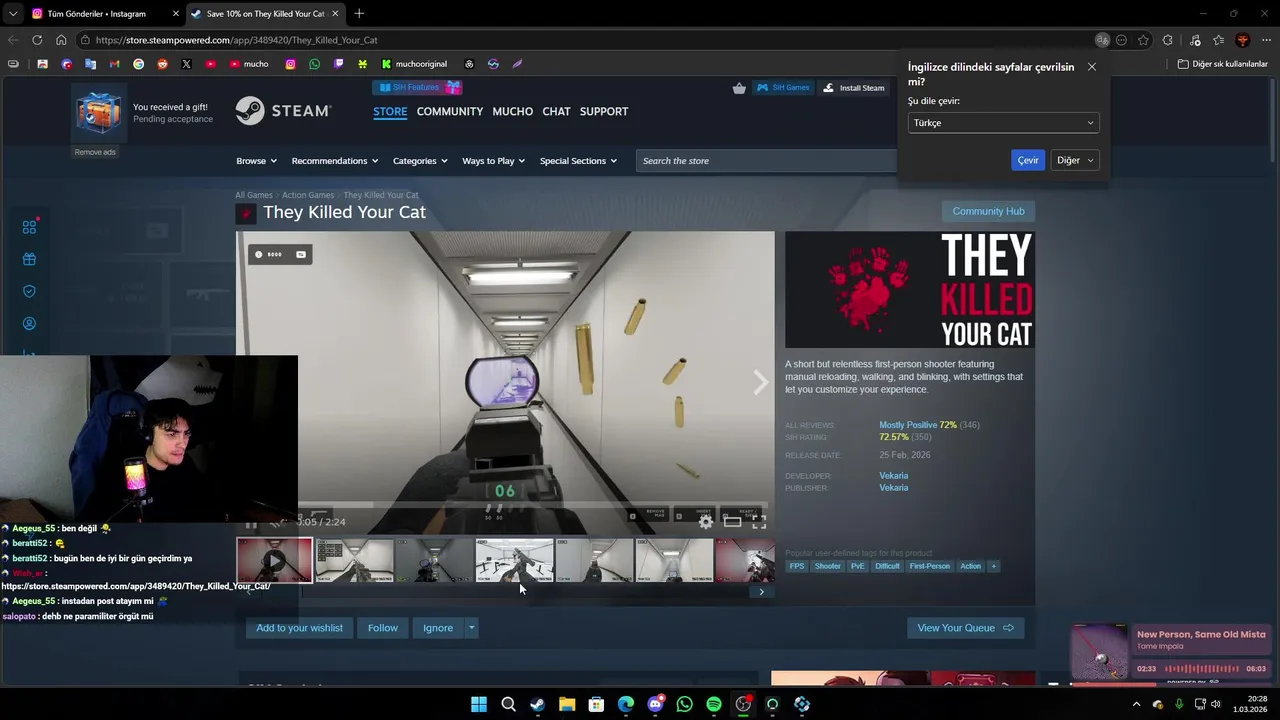Open browser extensions puzzle icon

(x=1167, y=40)
